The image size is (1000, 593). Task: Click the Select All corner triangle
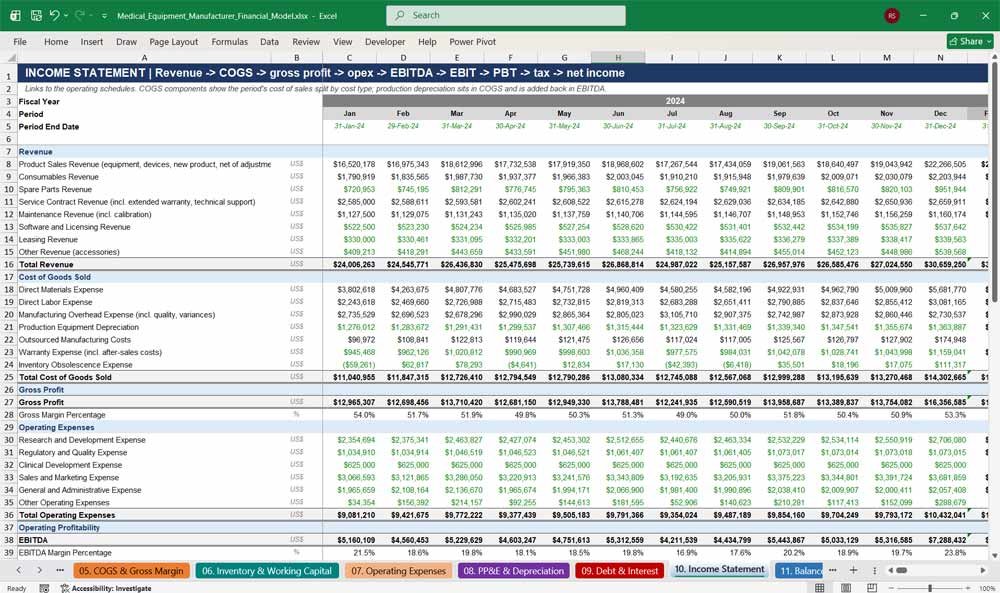click(x=10, y=57)
